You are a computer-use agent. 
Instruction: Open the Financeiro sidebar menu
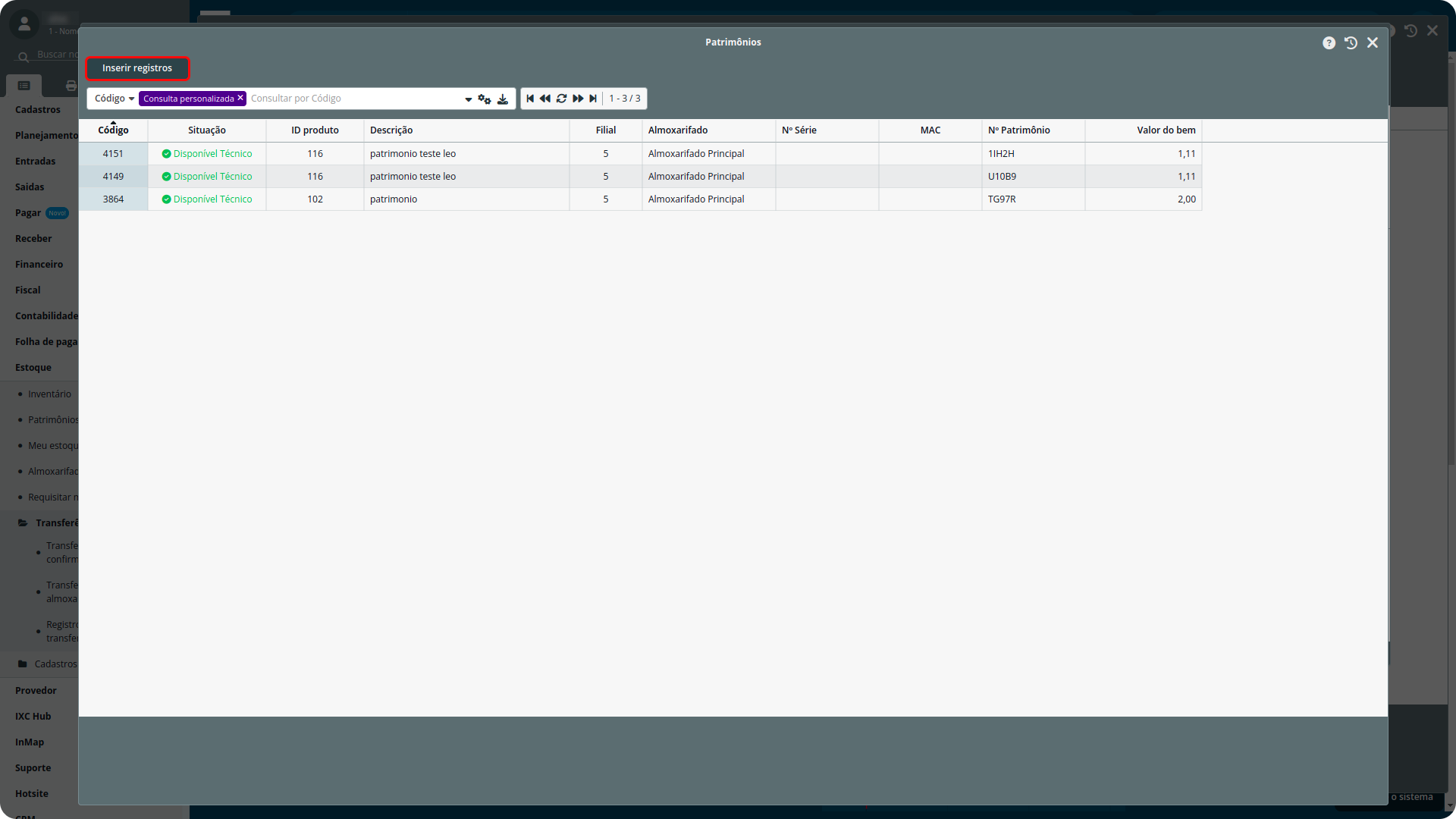39,265
